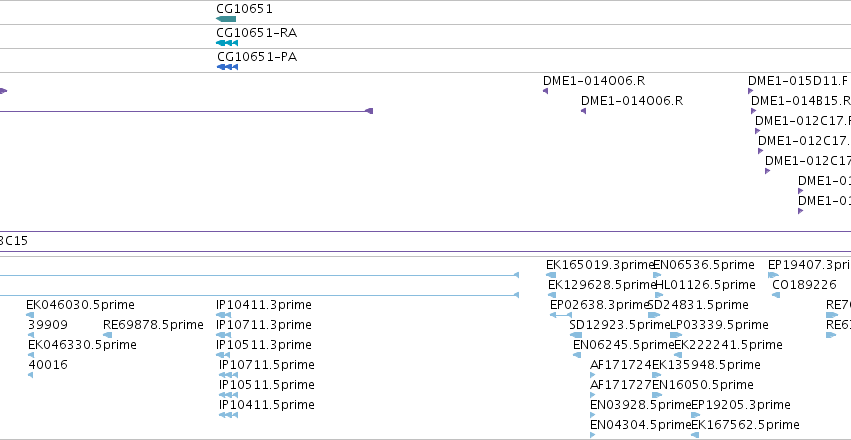Select the long purple feature's arrowhead end
Image resolution: width=851 pixels, height=440 pixels.
tap(369, 111)
